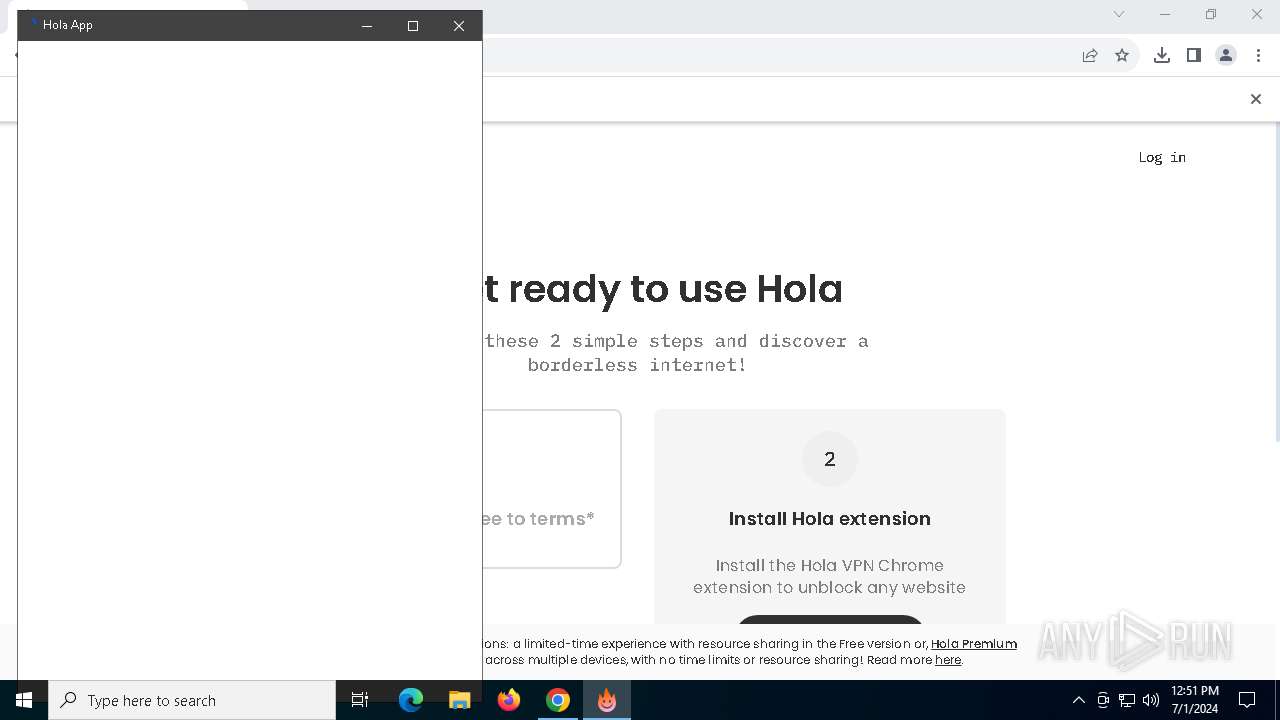
Task: Click the Hola App title bar icon
Action: [32, 24]
